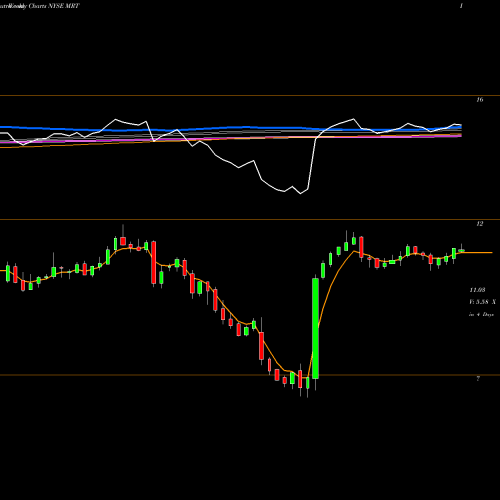The image size is (500, 500).
Task: Click the 7 price axis label
Action: 478,379
